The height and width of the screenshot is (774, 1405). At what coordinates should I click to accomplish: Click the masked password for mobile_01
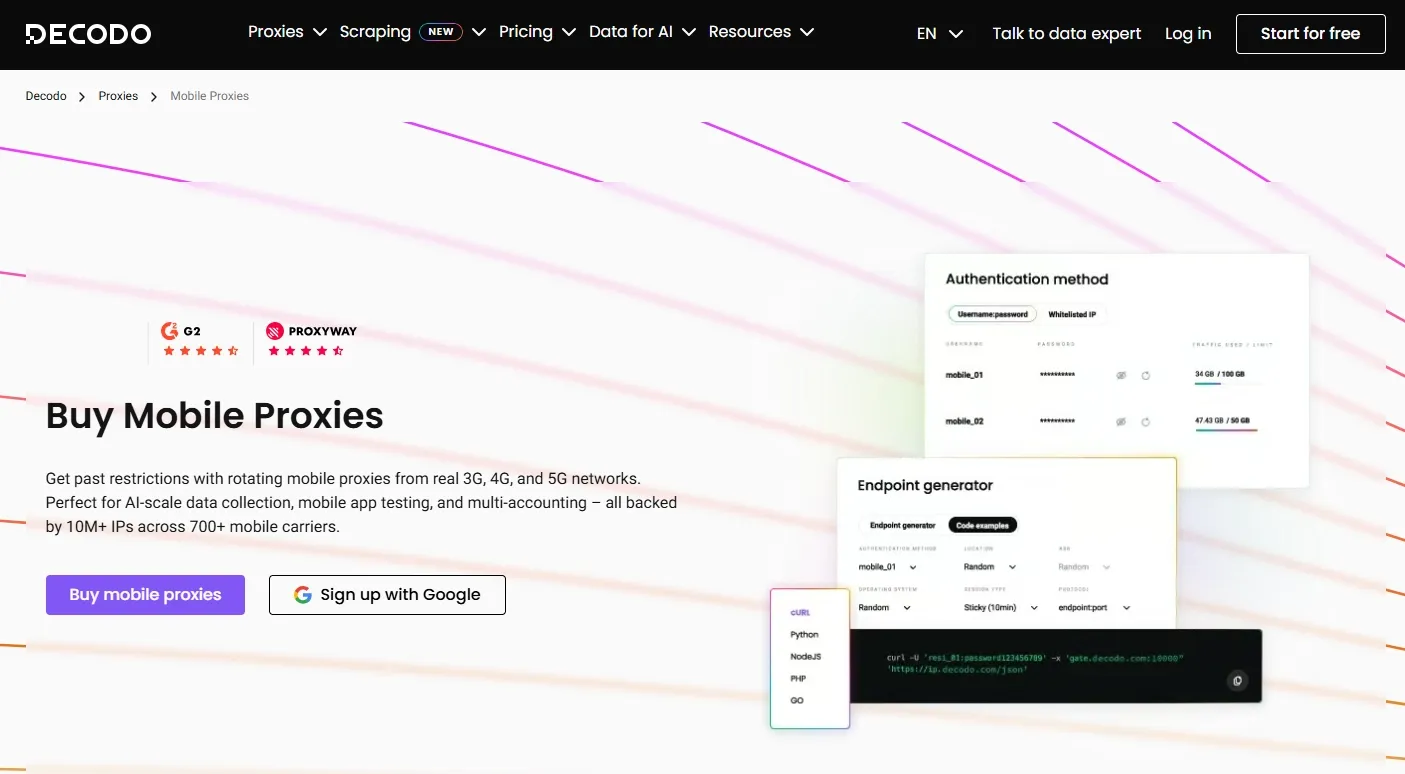(1057, 375)
